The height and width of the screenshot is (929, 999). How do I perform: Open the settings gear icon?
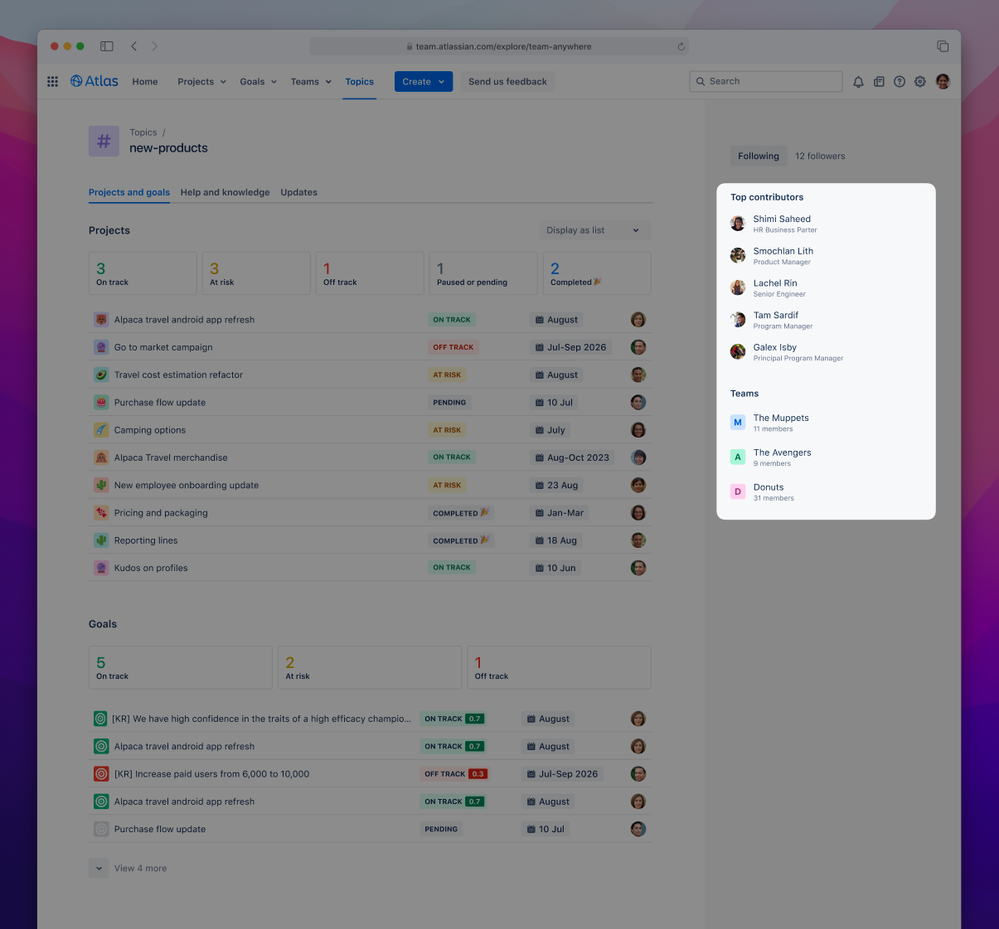919,82
